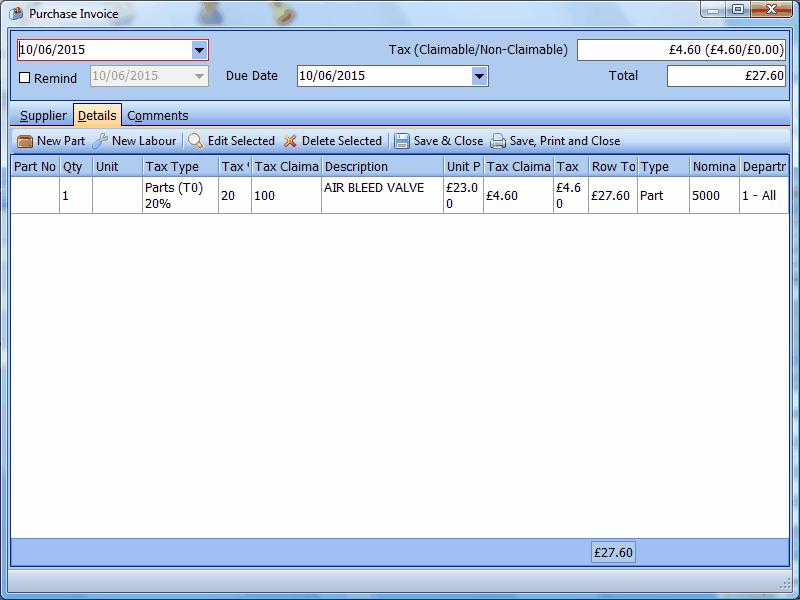Click the footer total £27.60
Viewport: 800px width, 600px height.
(613, 553)
